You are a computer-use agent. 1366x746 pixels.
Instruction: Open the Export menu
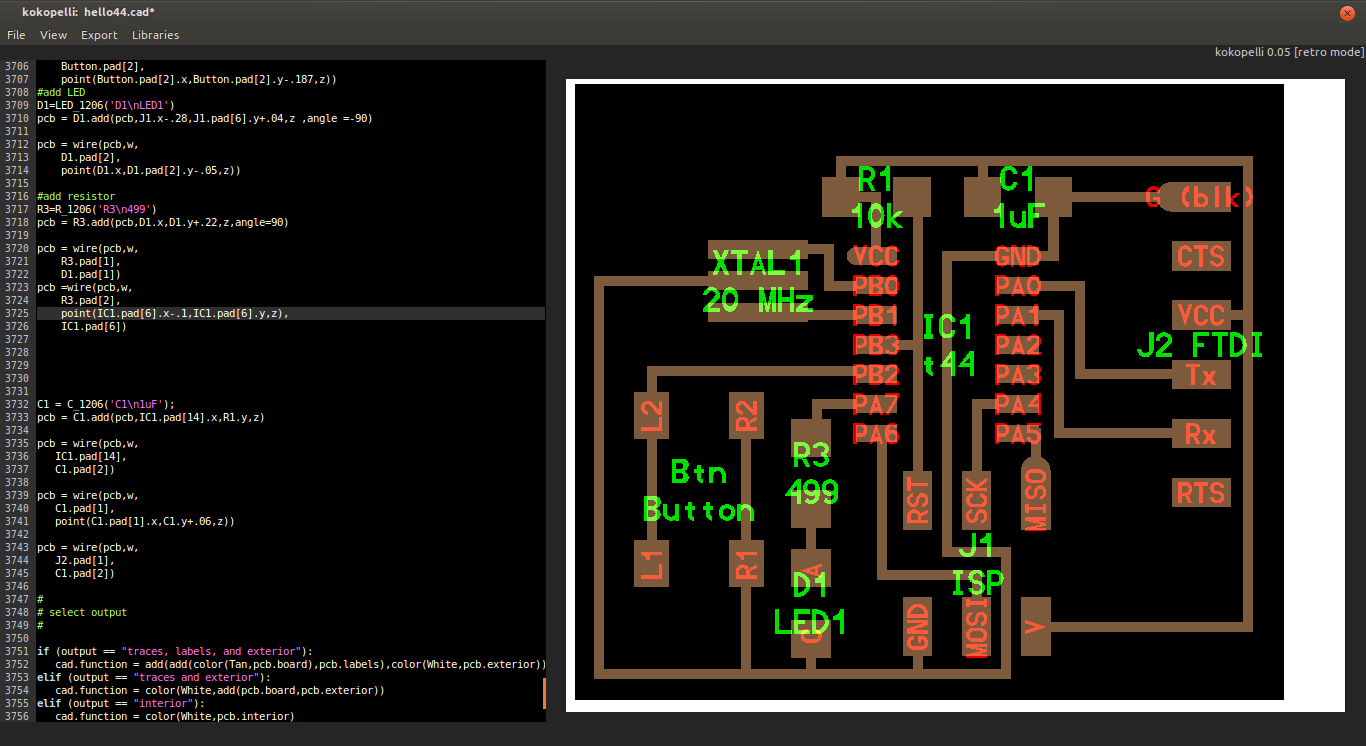(x=100, y=35)
